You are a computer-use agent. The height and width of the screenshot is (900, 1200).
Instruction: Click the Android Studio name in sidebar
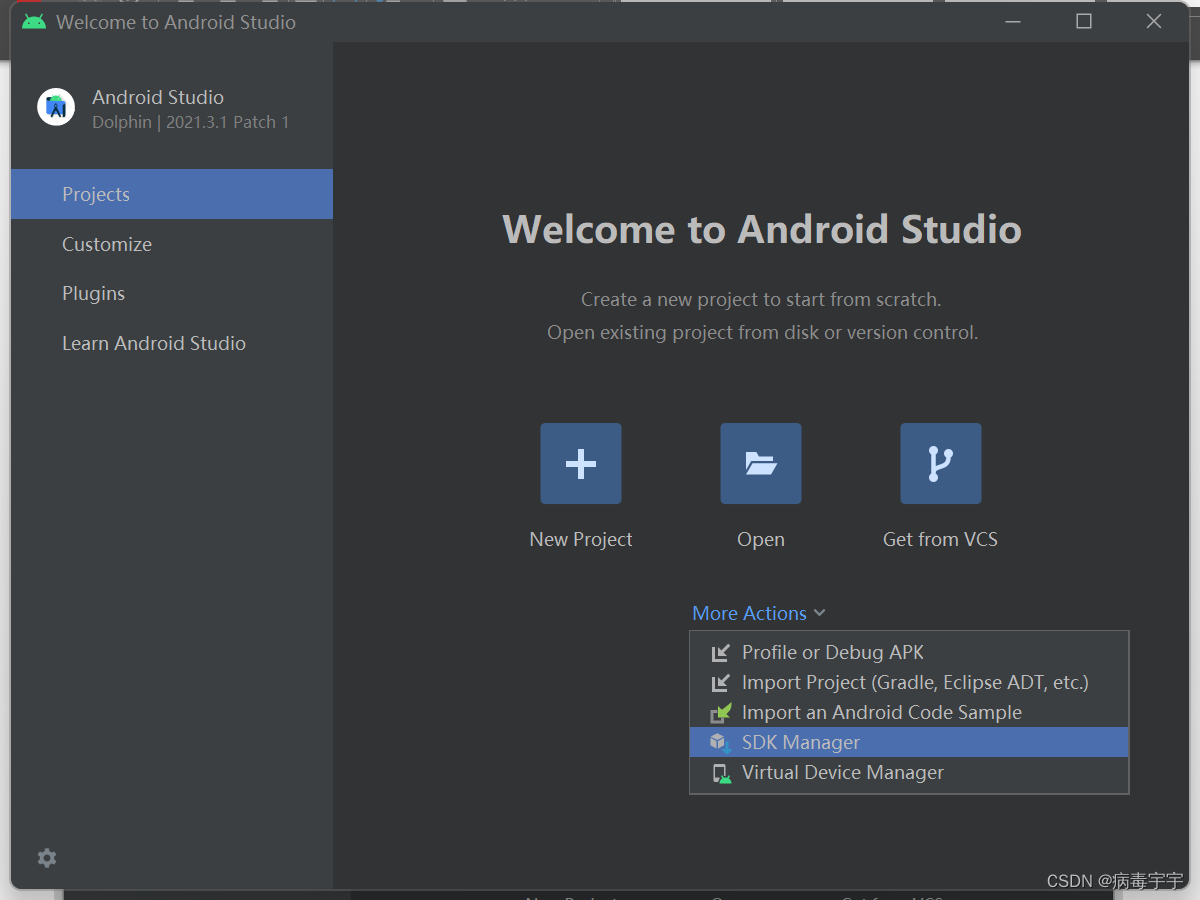(158, 97)
